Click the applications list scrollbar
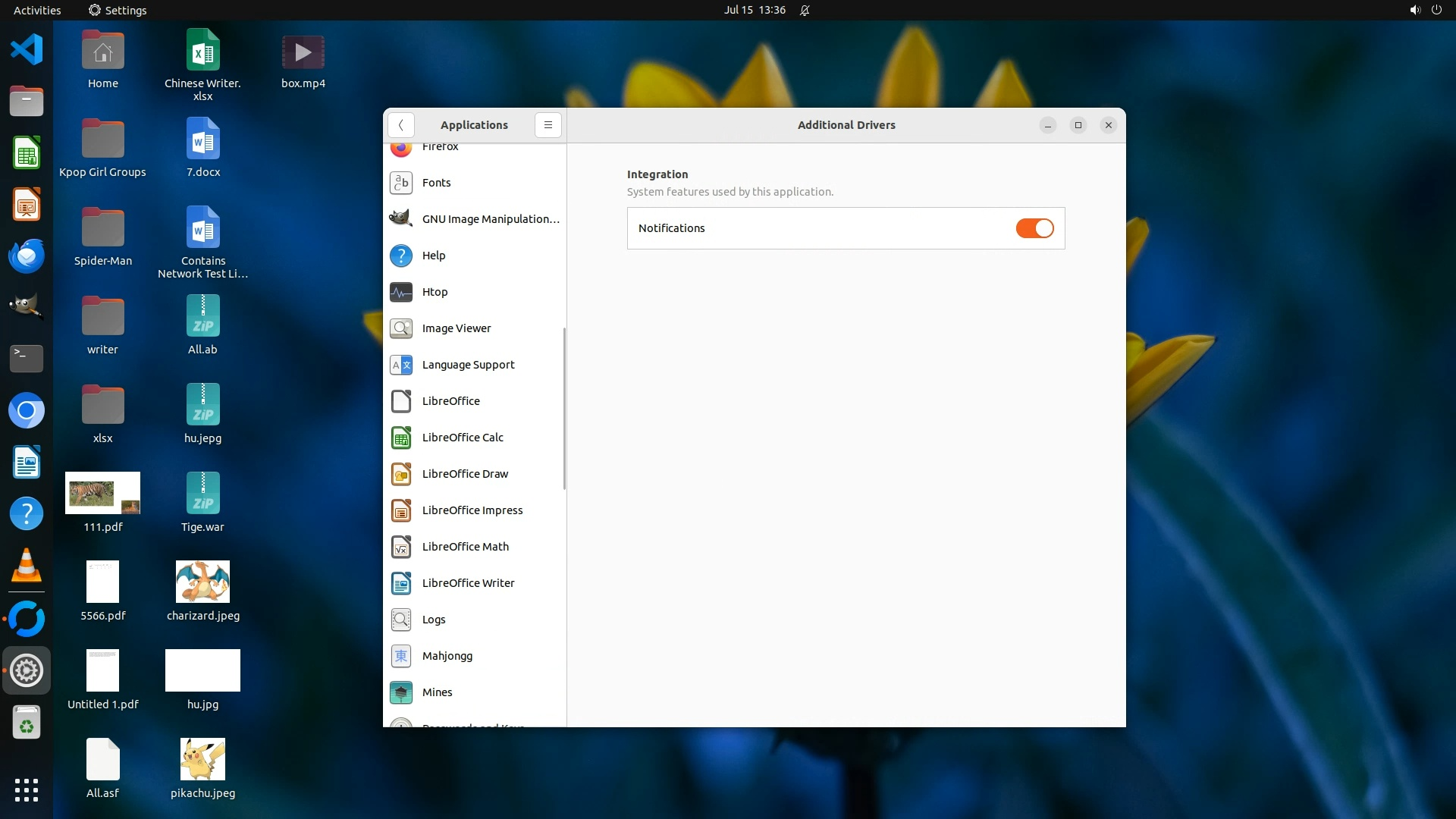The width and height of the screenshot is (1456, 819). coord(564,408)
